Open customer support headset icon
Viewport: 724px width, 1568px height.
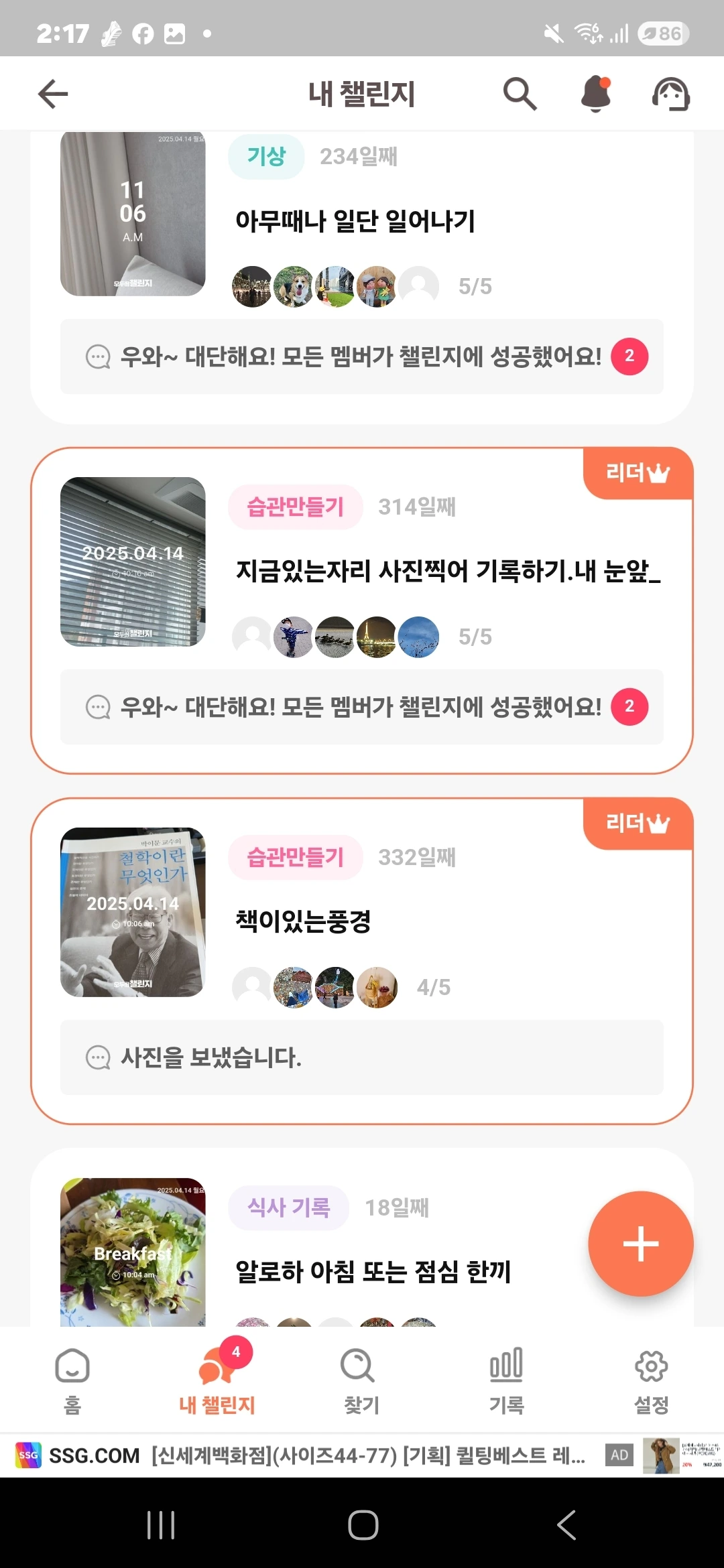click(x=671, y=94)
